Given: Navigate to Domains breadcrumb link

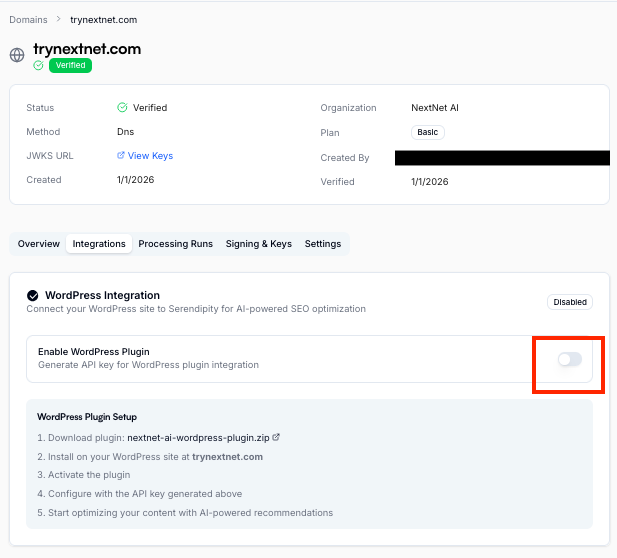Looking at the screenshot, I should 28,20.
